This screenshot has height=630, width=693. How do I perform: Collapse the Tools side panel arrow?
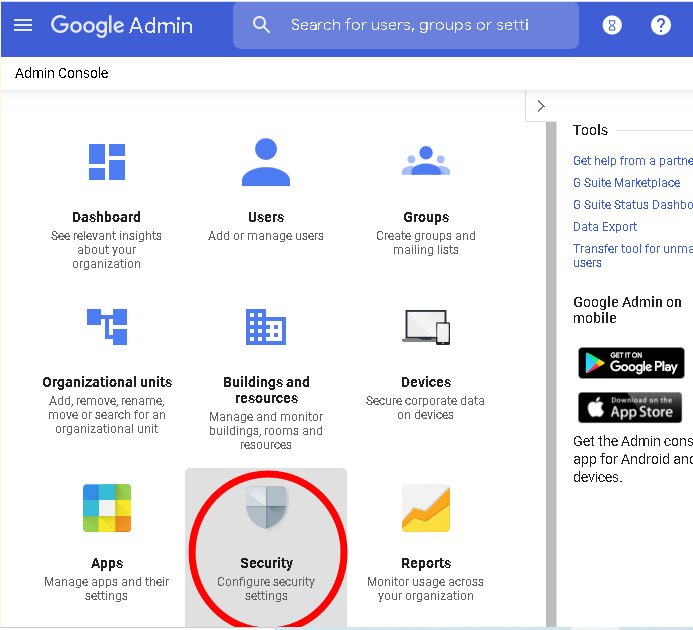(x=541, y=106)
